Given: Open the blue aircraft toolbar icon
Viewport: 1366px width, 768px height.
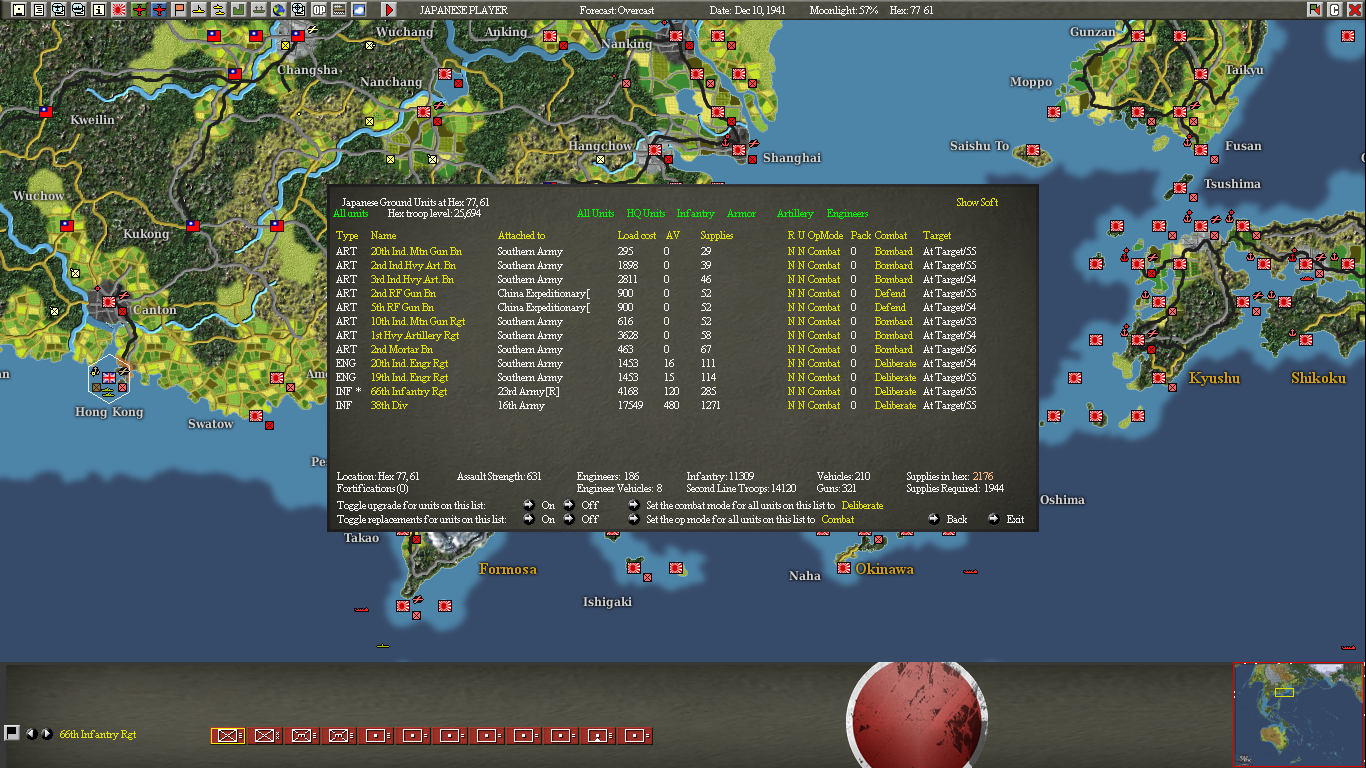Looking at the screenshot, I should click(159, 10).
